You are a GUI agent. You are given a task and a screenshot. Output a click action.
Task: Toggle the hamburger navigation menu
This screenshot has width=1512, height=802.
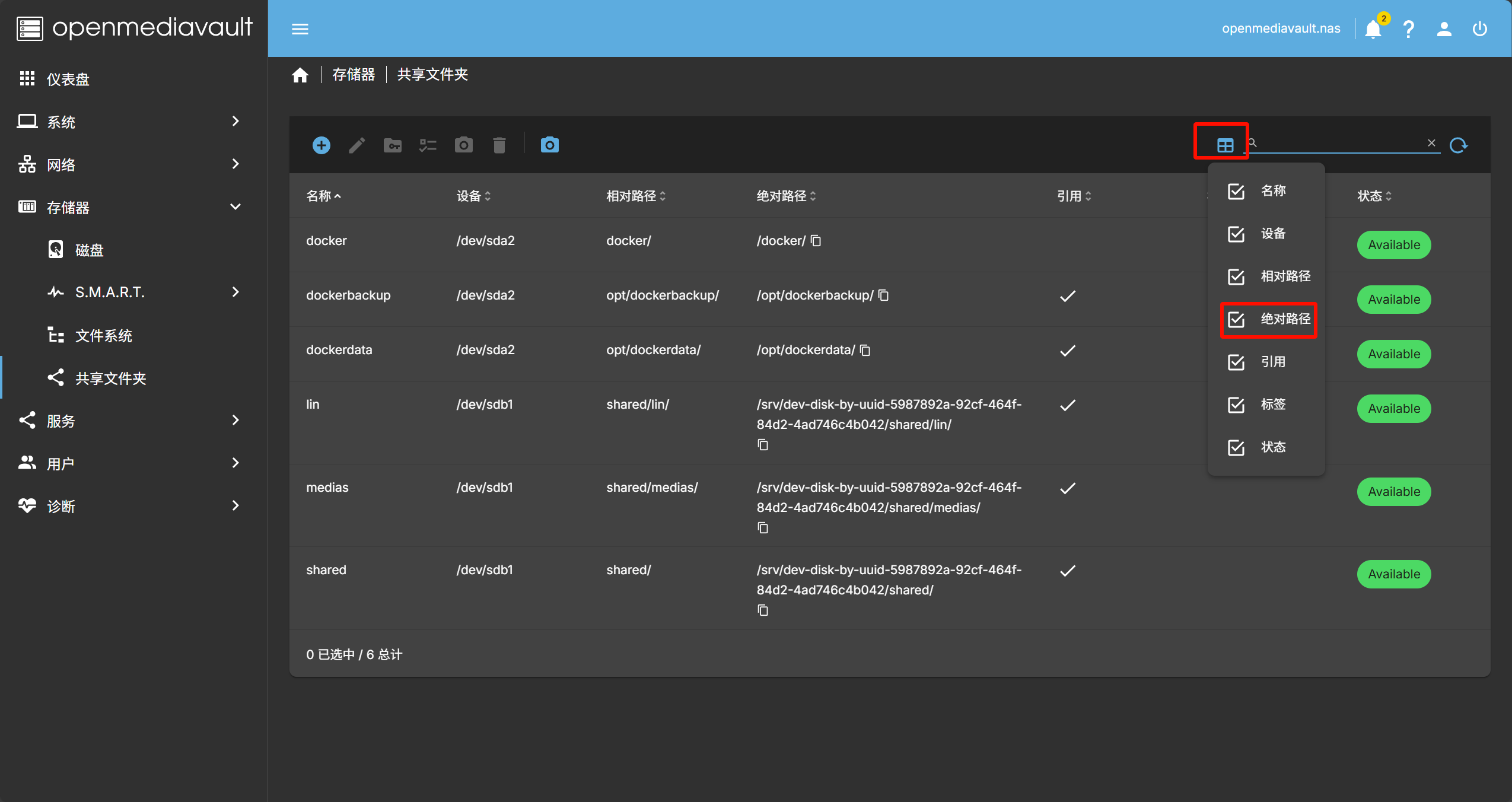tap(300, 29)
